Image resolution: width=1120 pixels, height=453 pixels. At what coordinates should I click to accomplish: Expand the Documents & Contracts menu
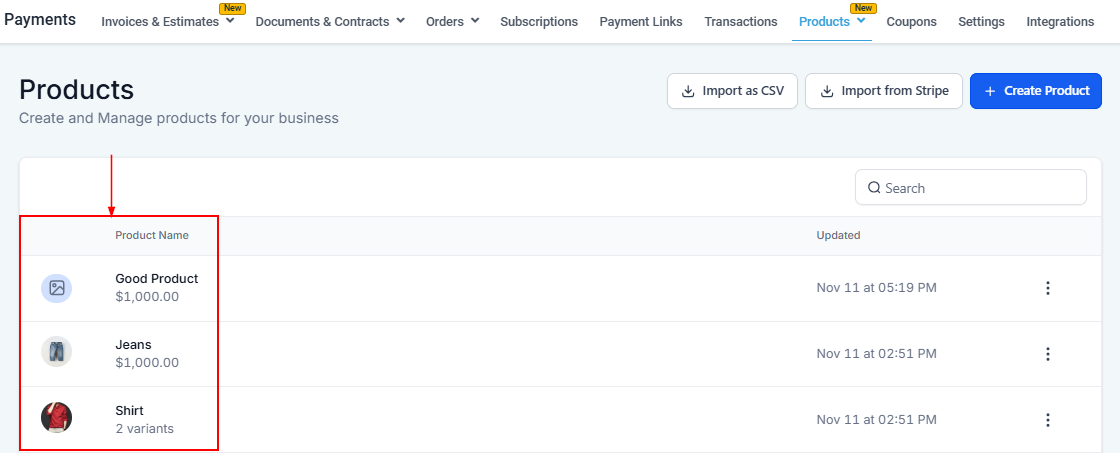tap(401, 21)
